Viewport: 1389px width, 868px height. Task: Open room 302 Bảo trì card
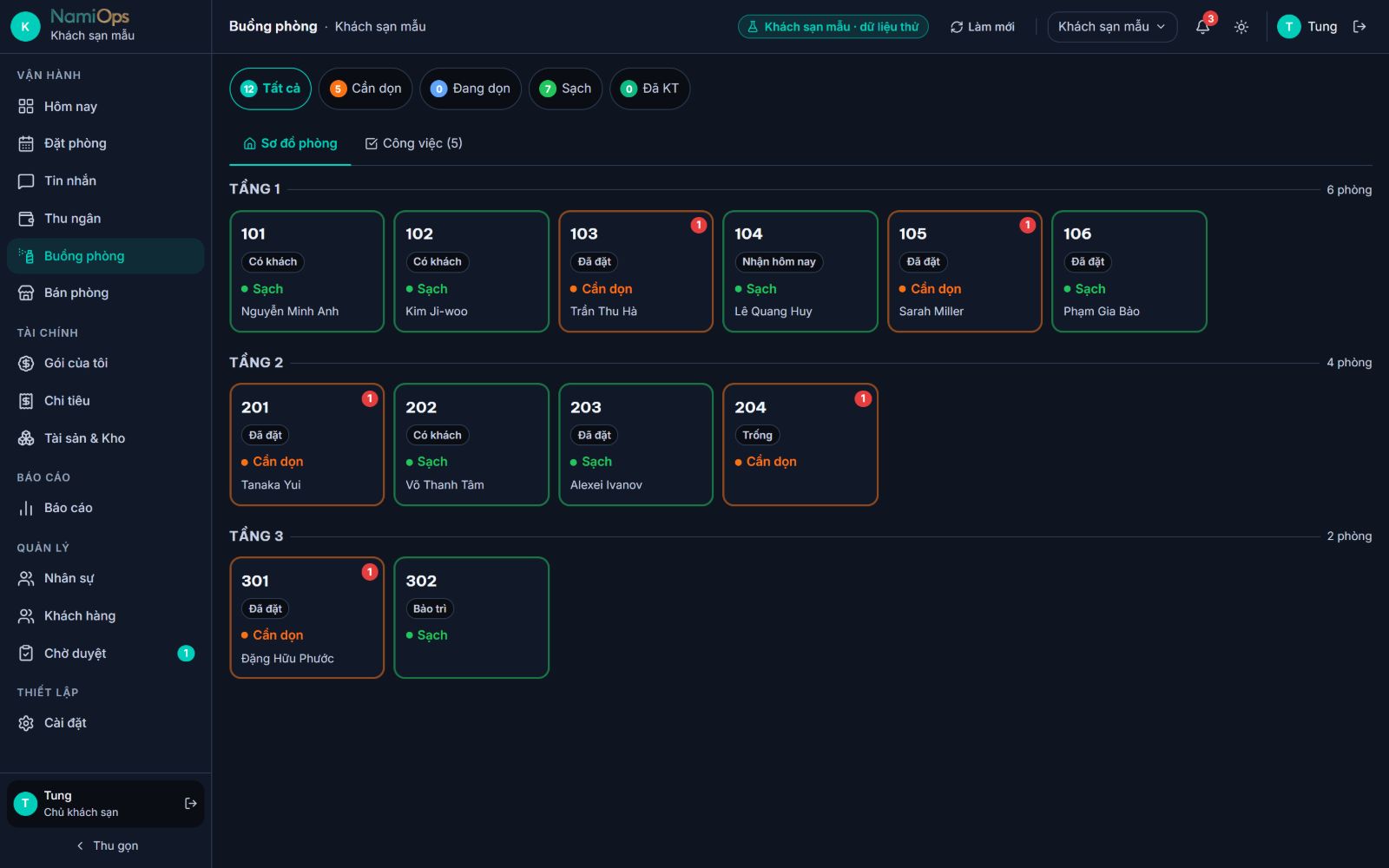(471, 617)
